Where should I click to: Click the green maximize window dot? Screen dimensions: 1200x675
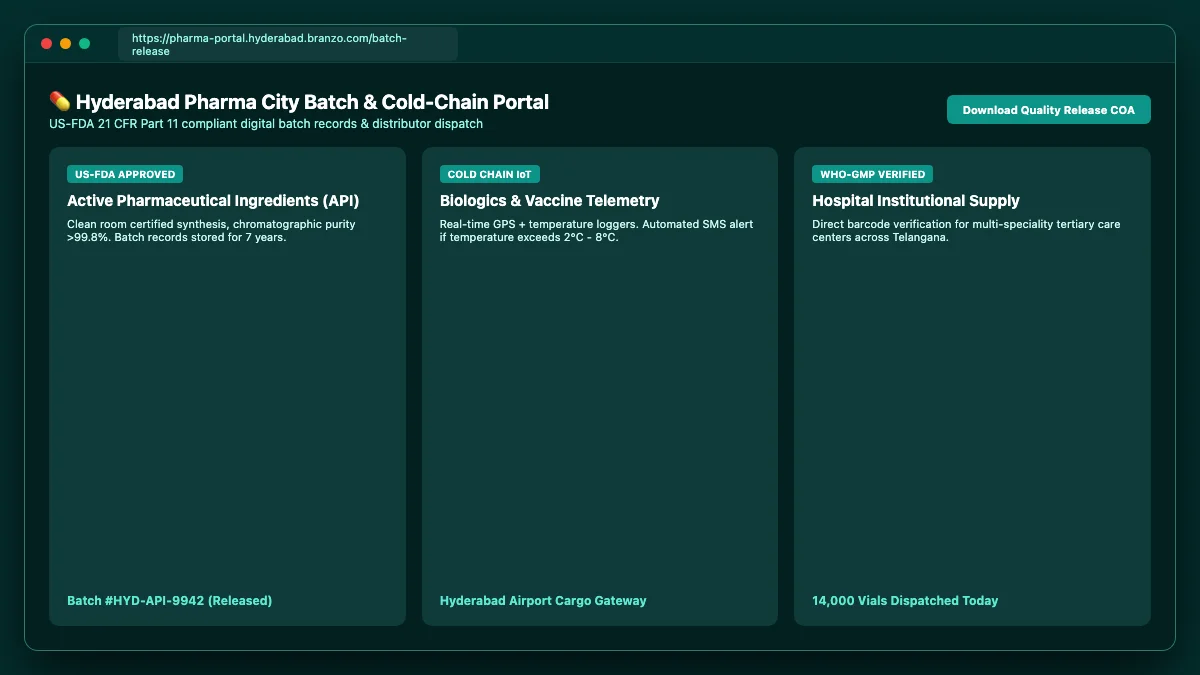(x=84, y=44)
